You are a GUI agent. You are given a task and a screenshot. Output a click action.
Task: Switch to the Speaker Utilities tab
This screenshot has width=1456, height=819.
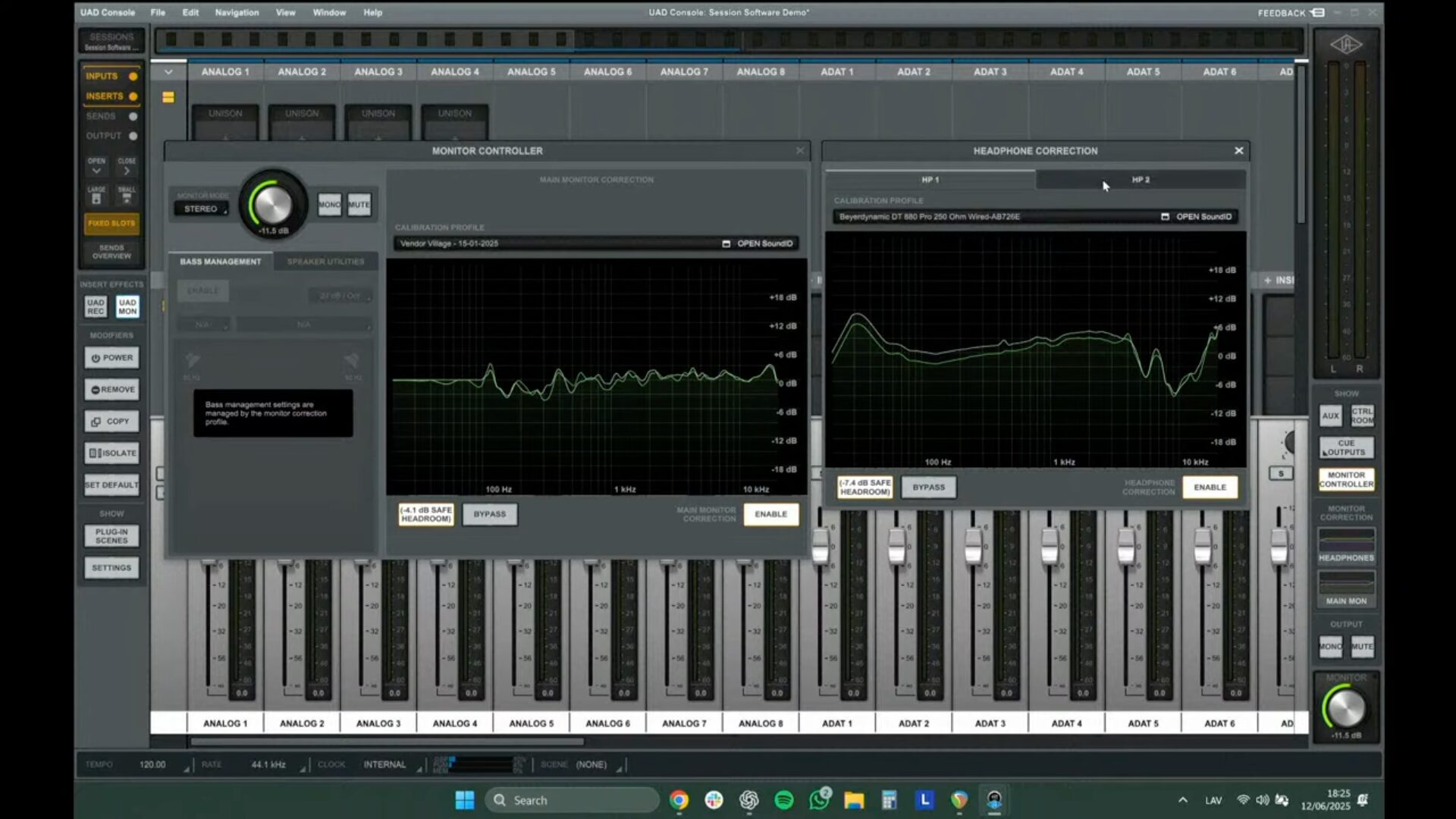[x=325, y=262]
